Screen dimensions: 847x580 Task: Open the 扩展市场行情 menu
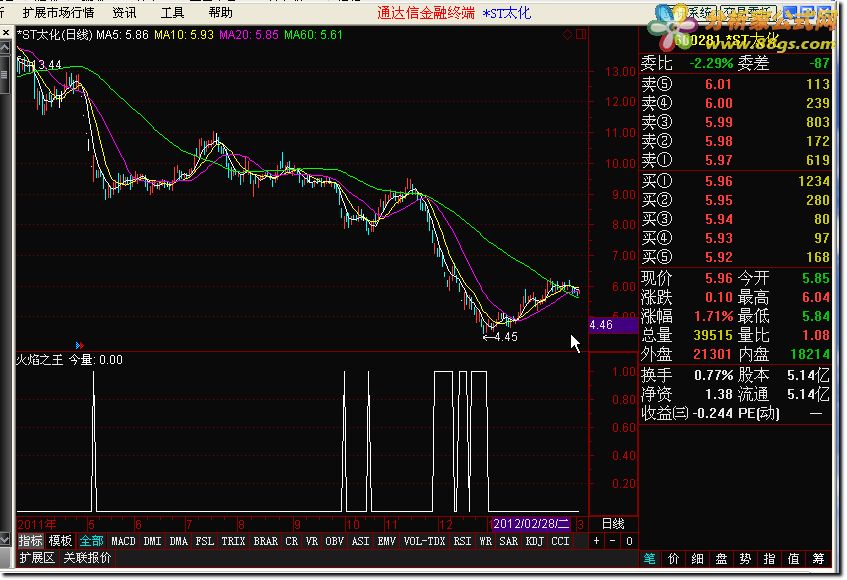click(x=58, y=12)
